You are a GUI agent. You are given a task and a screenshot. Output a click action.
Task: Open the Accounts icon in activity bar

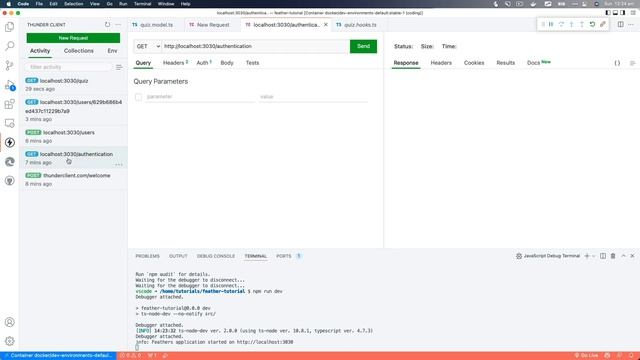[x=9, y=322]
